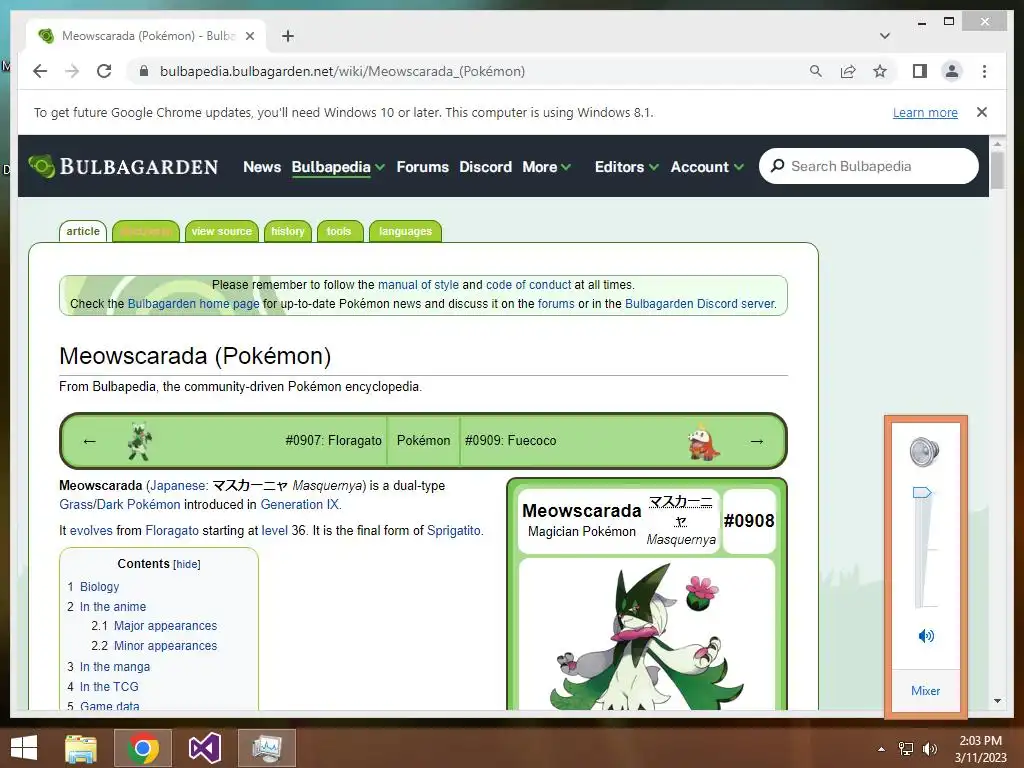Click the Learn more link
Screen dimensions: 1024x768
(925, 112)
